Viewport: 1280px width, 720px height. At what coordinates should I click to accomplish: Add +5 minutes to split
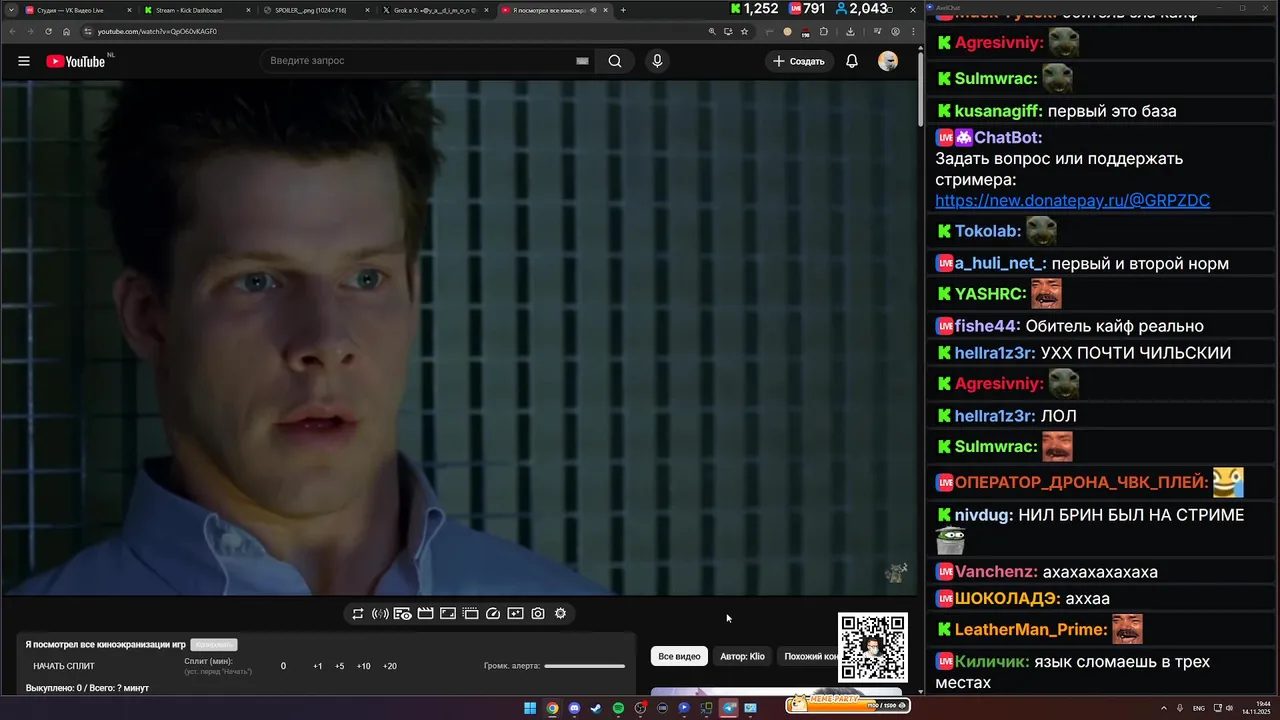340,666
